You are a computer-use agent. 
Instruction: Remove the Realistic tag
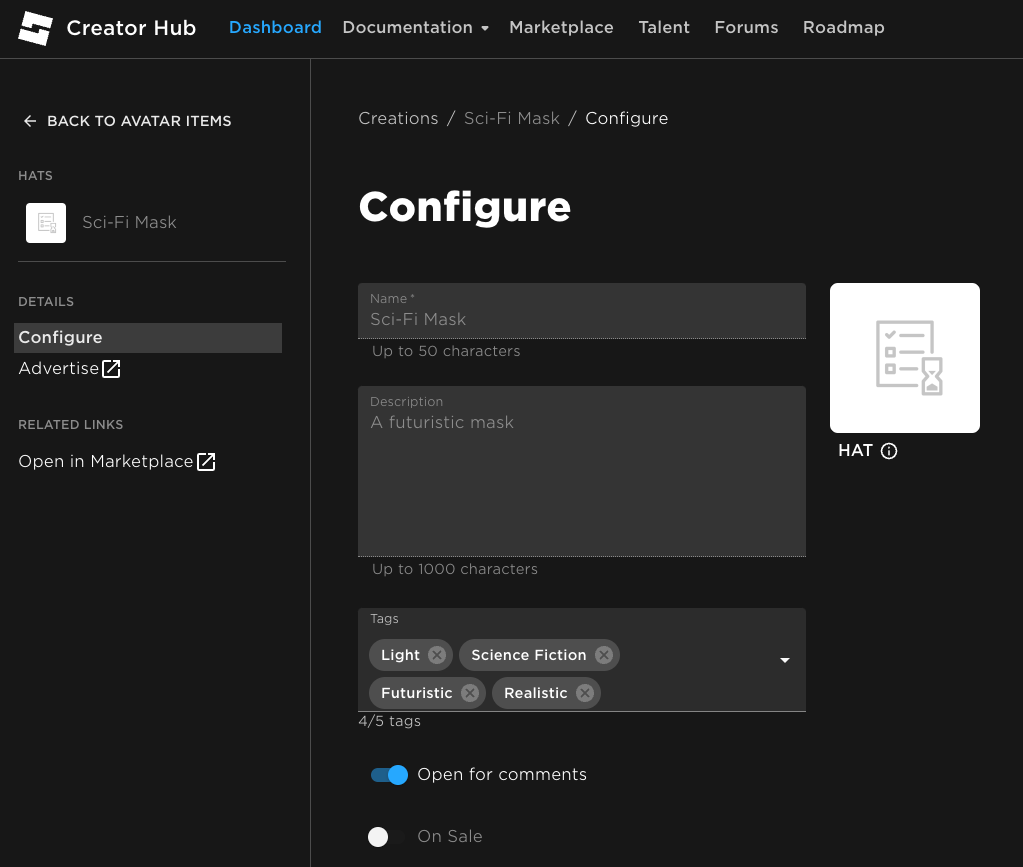(584, 693)
